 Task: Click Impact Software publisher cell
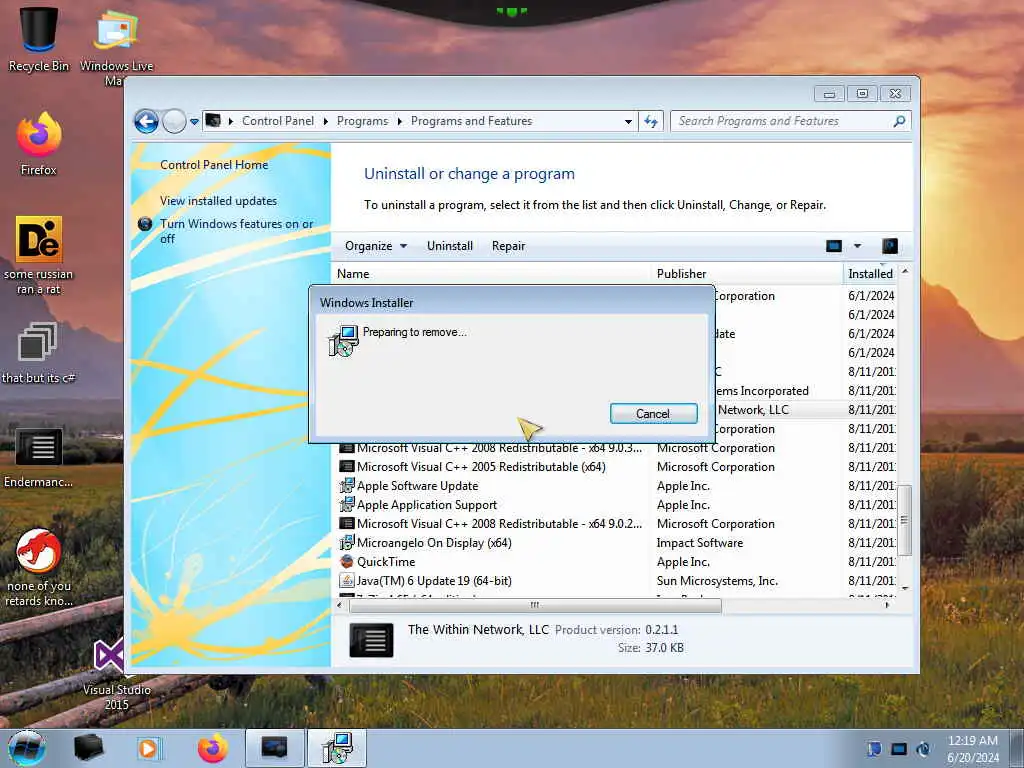pos(699,543)
